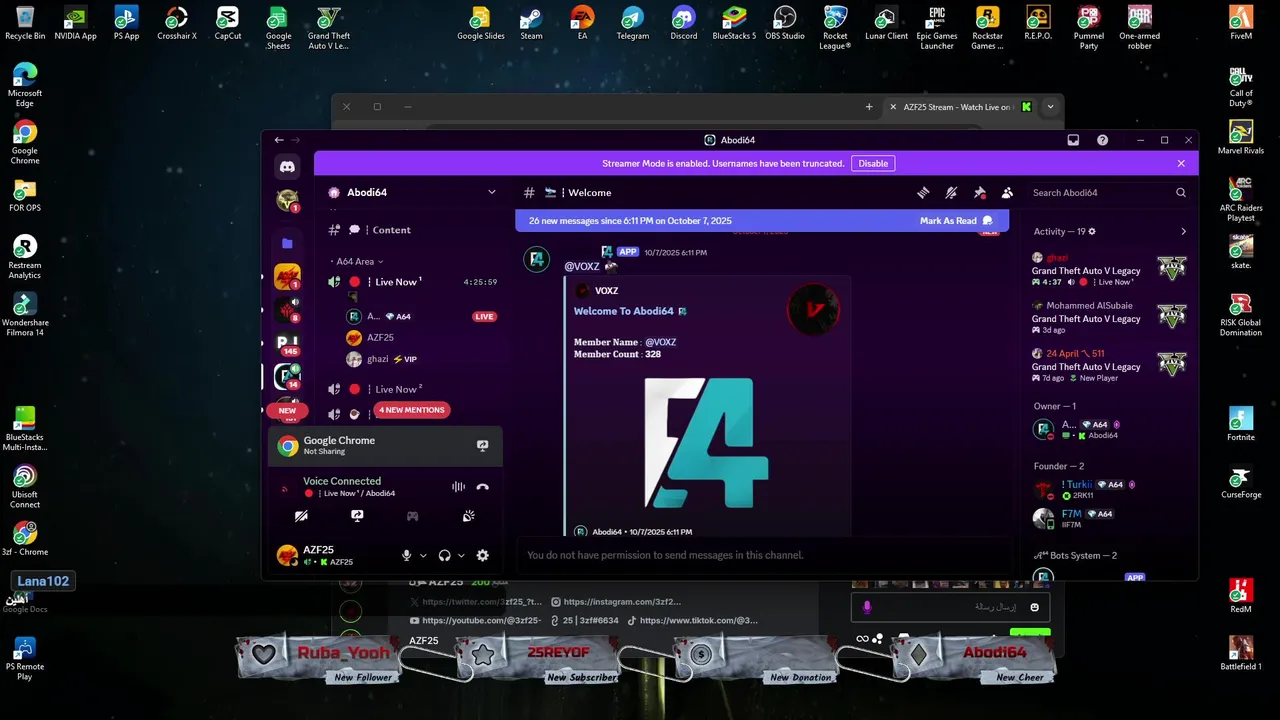
Task: Focus the Search Abodi64 field
Action: click(x=1110, y=193)
